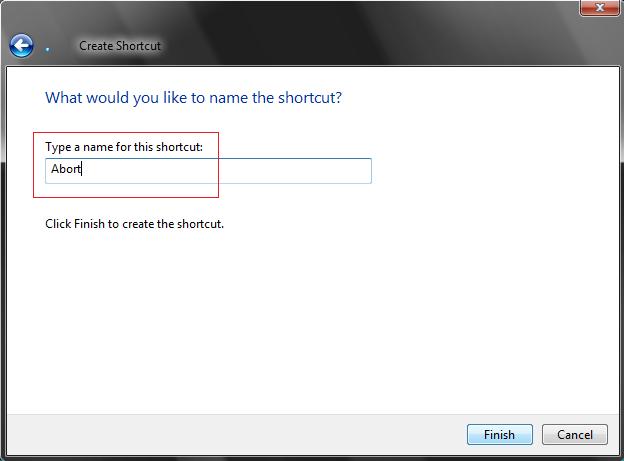Click the 'Create Shortcut' window title
Screen dimensions: 624x461
point(120,46)
